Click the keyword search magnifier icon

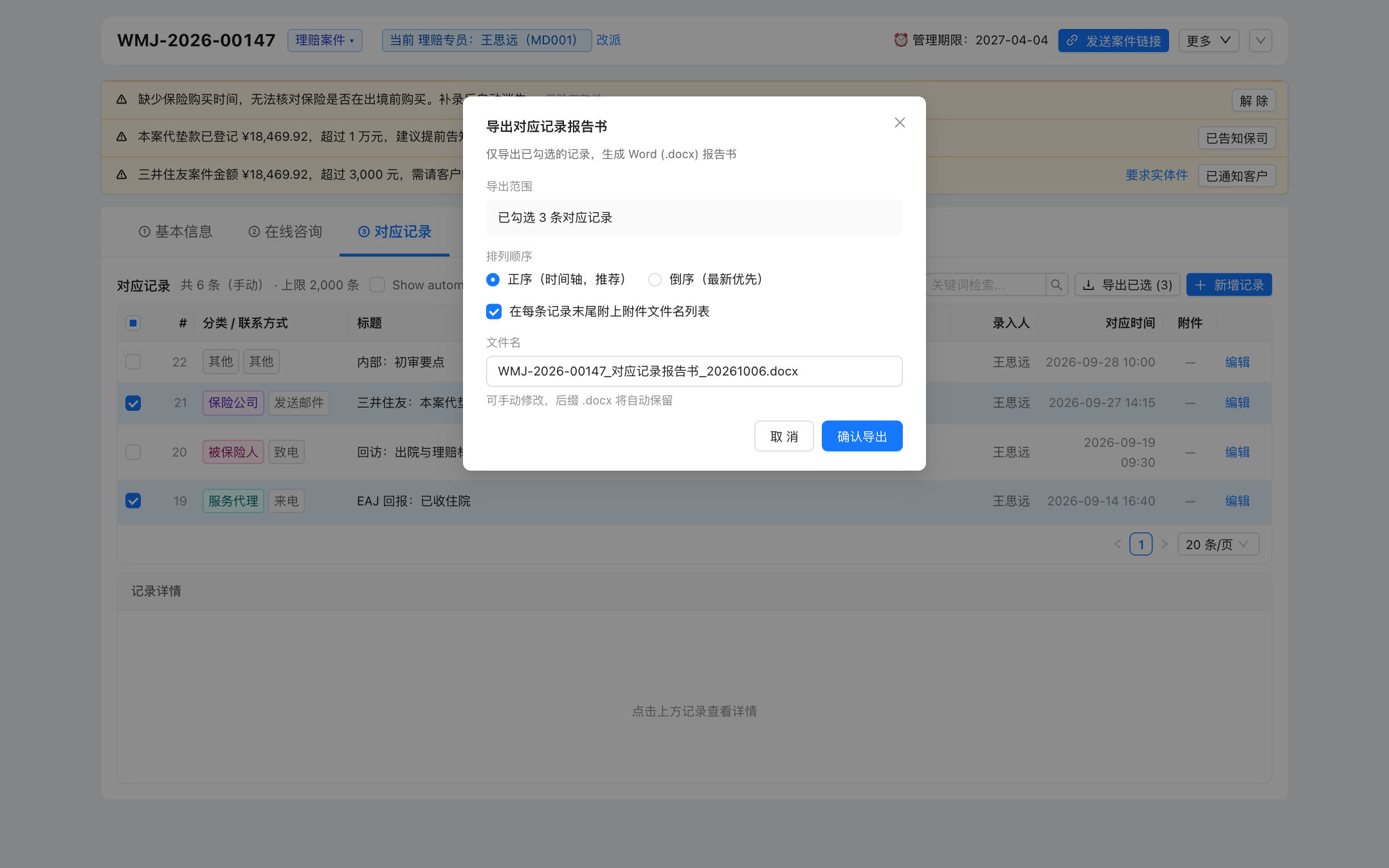(x=1057, y=285)
